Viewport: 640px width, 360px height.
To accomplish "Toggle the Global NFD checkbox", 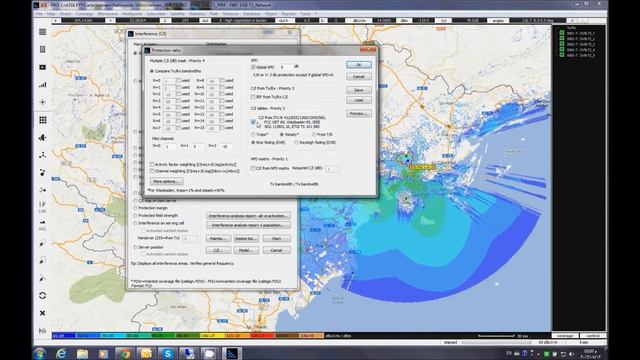I will (x=253, y=67).
